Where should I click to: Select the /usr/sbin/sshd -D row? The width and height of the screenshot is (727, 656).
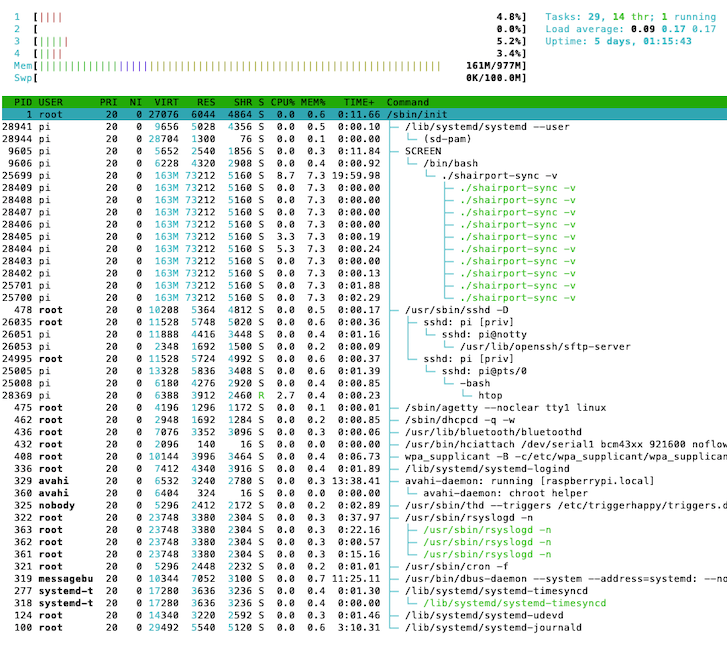click(364, 310)
